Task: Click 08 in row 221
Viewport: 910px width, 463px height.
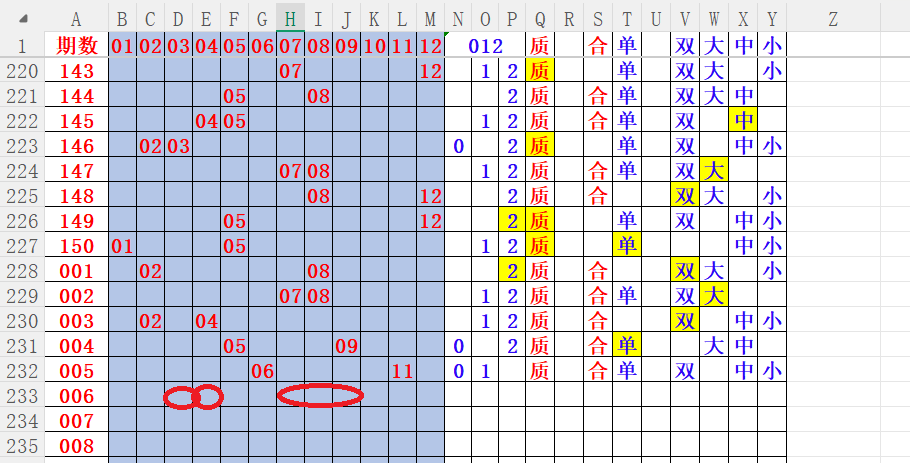Action: click(318, 96)
